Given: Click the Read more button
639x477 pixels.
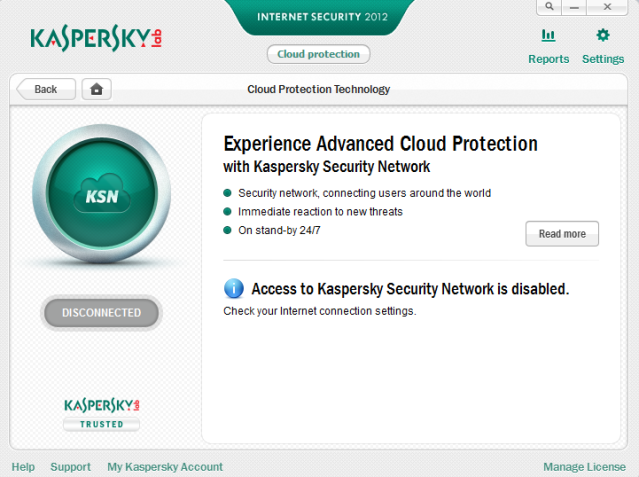Looking at the screenshot, I should click(x=562, y=234).
